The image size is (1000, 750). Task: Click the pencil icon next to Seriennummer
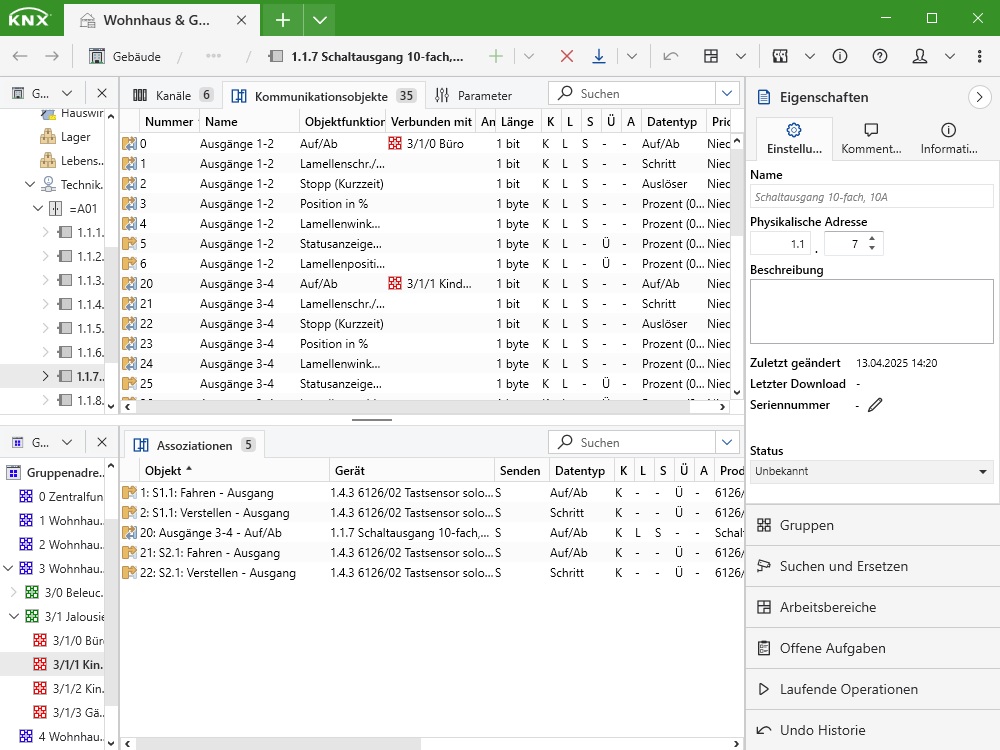point(876,405)
